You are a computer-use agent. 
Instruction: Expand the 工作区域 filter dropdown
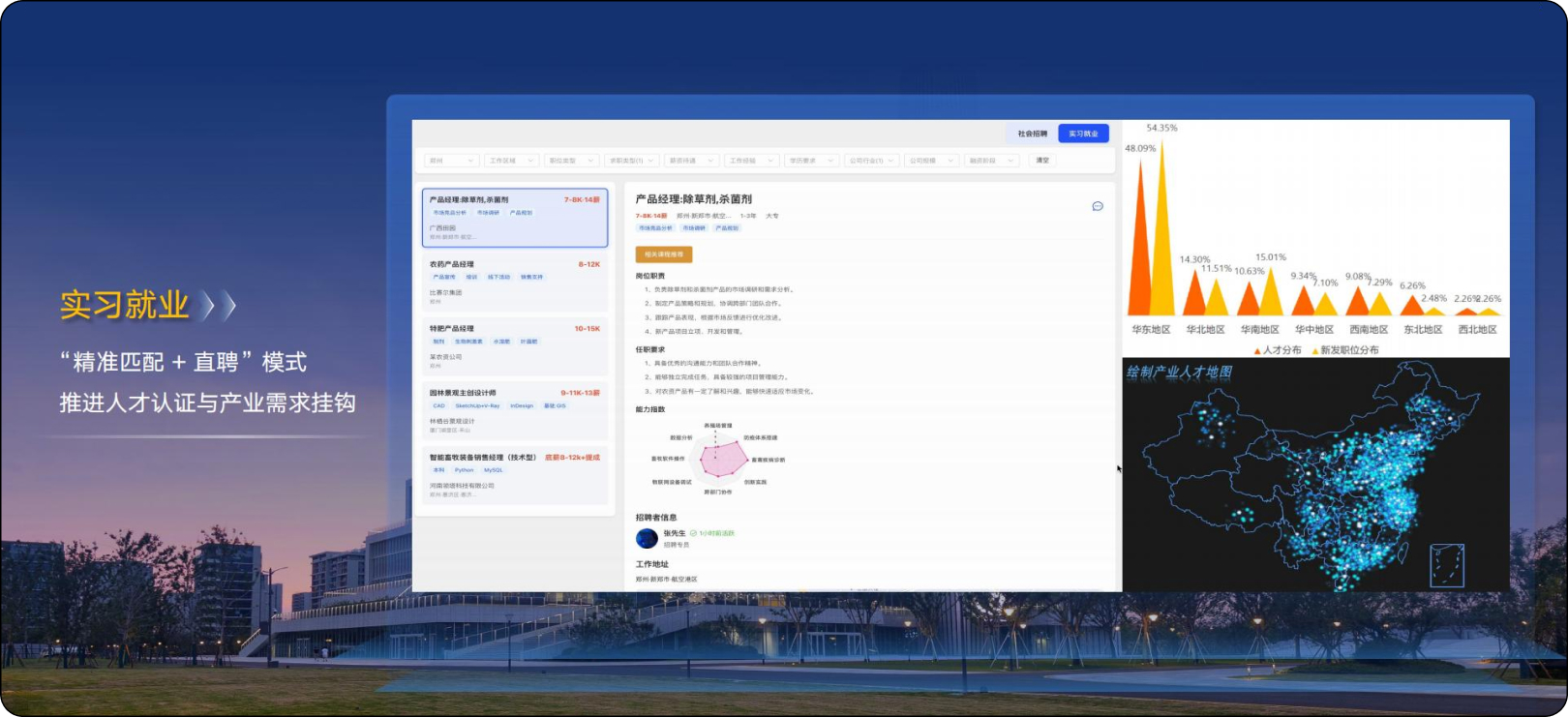click(511, 161)
